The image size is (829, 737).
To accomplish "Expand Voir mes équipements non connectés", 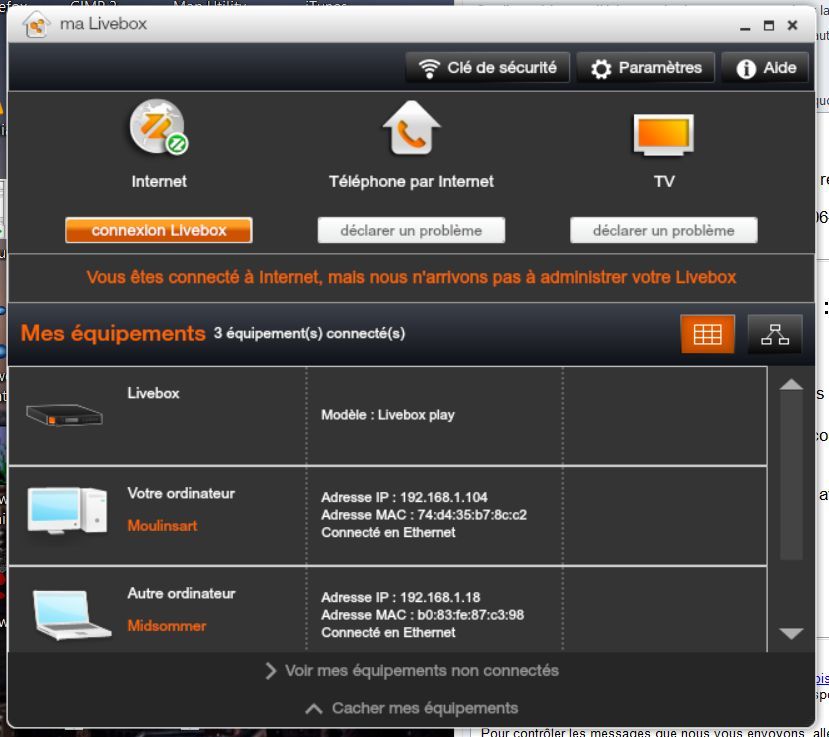I will click(x=411, y=670).
